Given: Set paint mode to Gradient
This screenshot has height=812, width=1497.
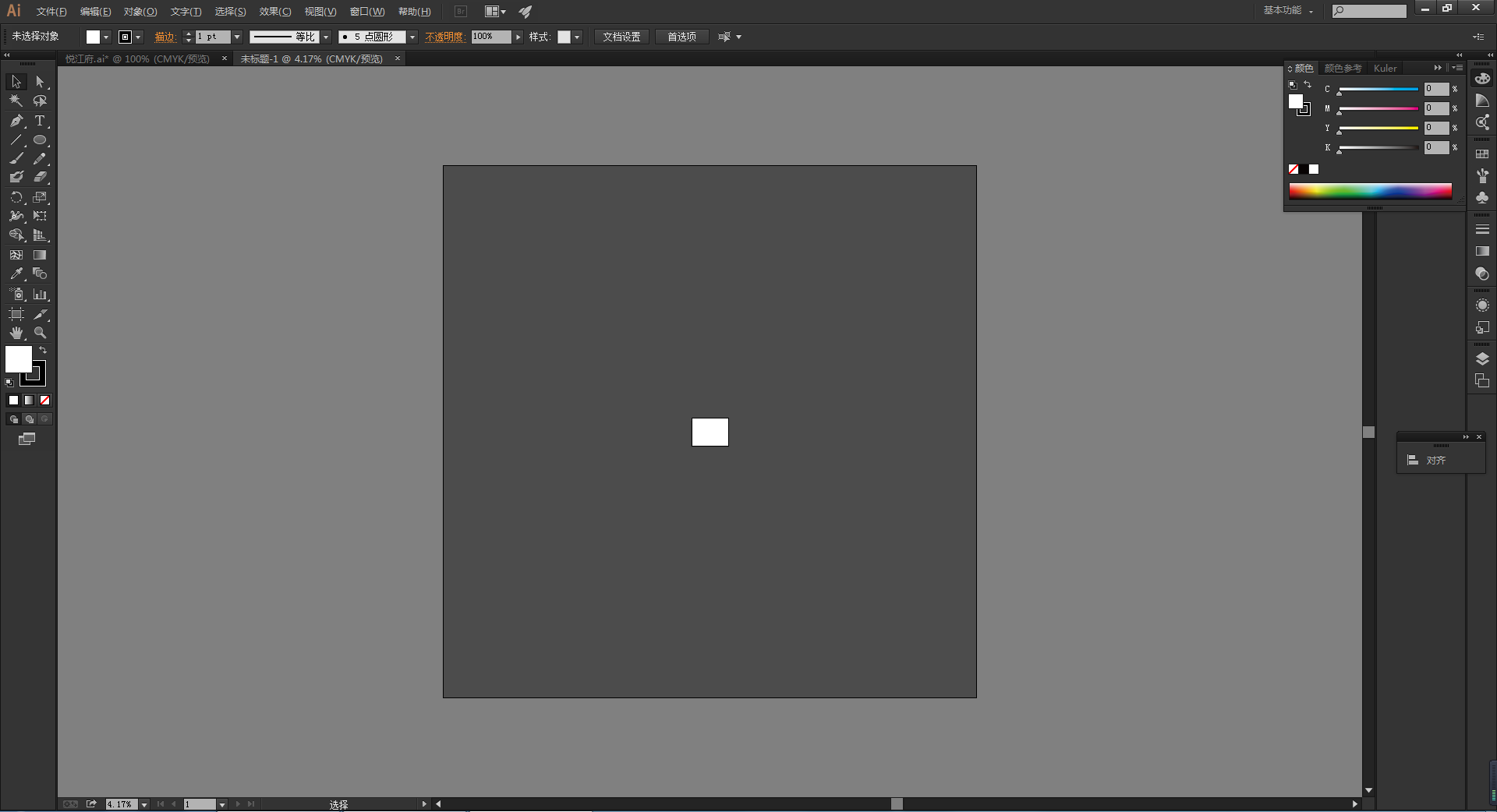Looking at the screenshot, I should [29, 401].
